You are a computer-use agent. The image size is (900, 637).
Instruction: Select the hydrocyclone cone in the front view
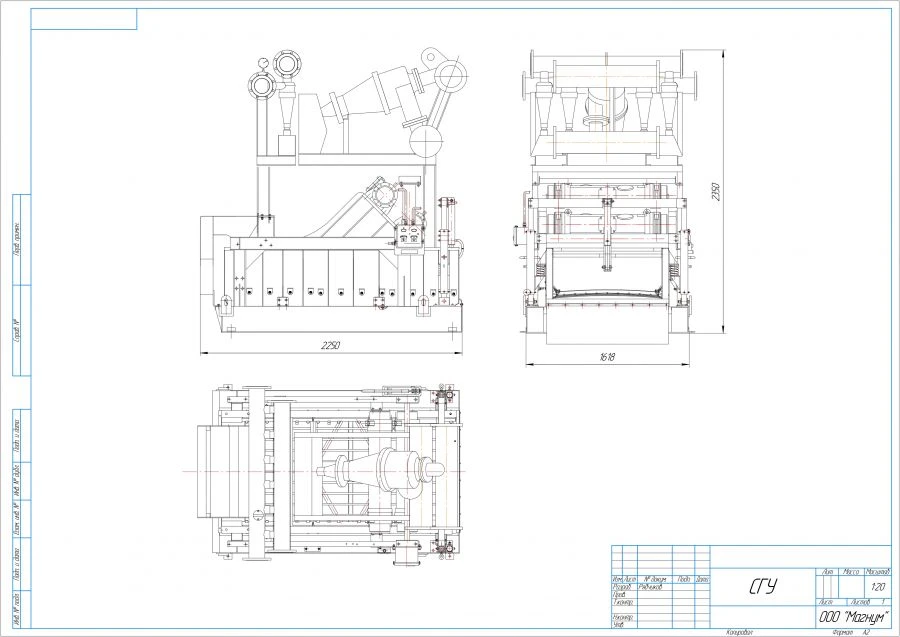click(288, 112)
